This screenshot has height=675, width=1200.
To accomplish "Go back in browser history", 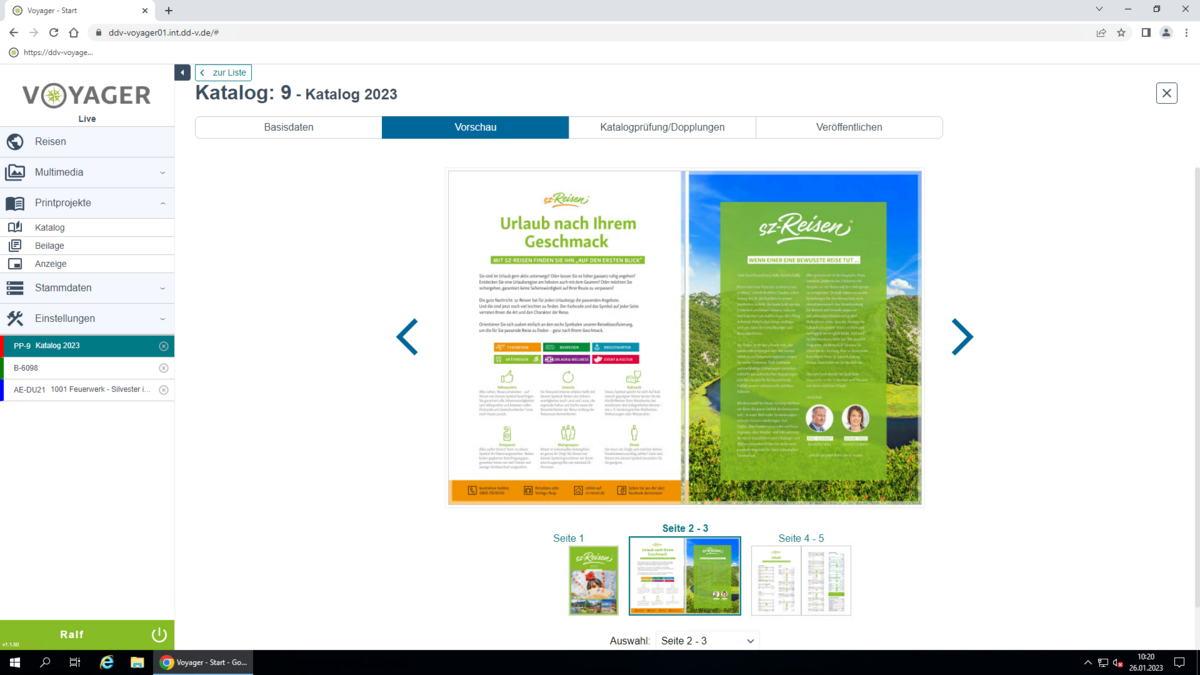I will click(x=14, y=32).
